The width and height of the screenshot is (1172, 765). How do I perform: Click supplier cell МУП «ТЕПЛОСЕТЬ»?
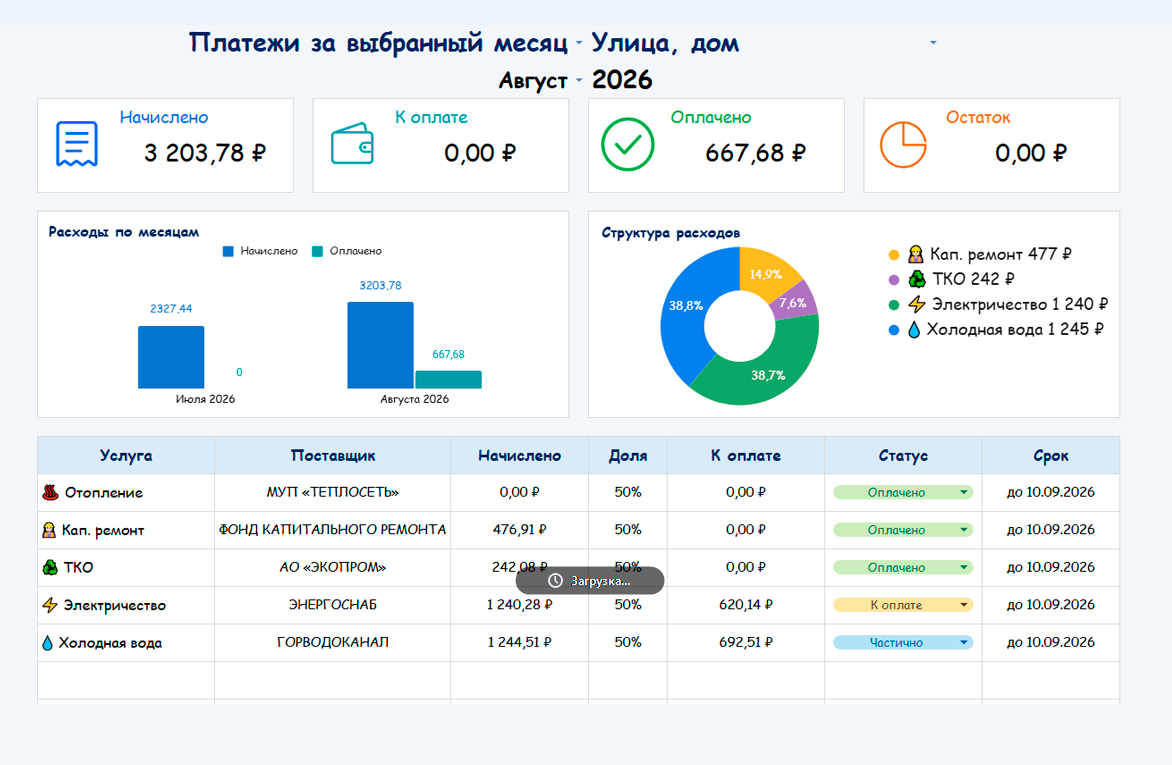click(x=333, y=492)
